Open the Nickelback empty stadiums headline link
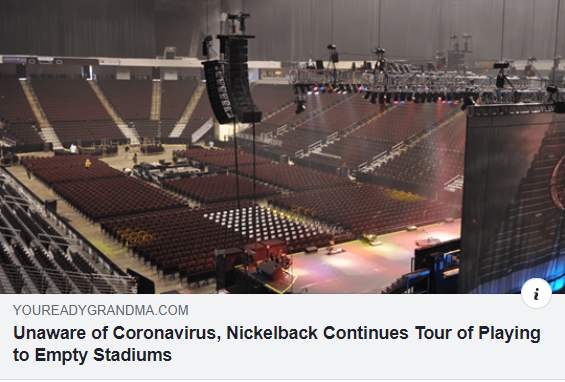This screenshot has height=382, width=565. pos(277,344)
